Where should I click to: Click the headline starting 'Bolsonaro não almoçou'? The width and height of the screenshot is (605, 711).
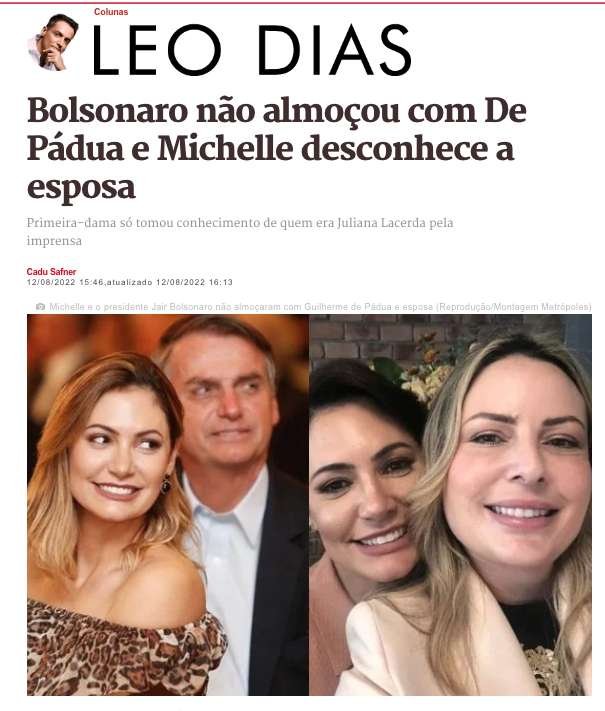tap(277, 148)
